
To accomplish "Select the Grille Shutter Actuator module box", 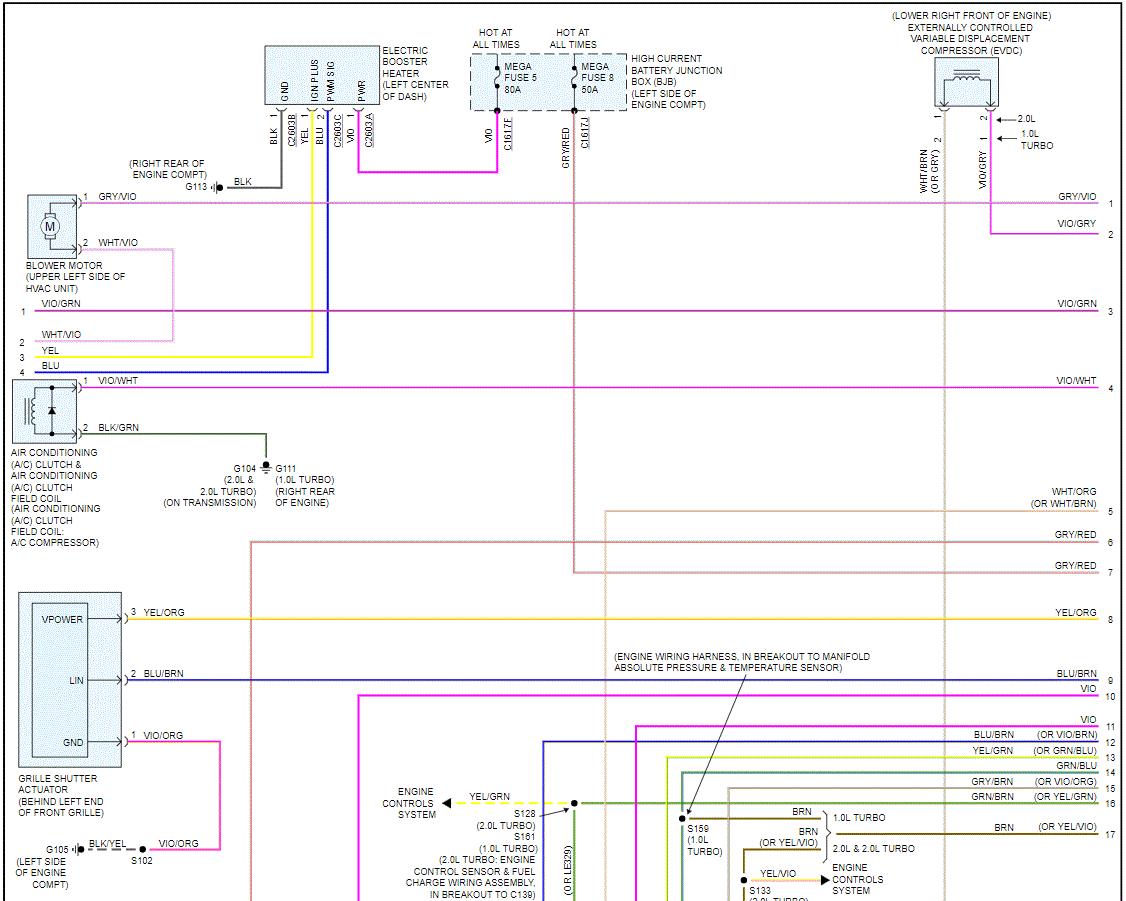I will click(x=70, y=680).
